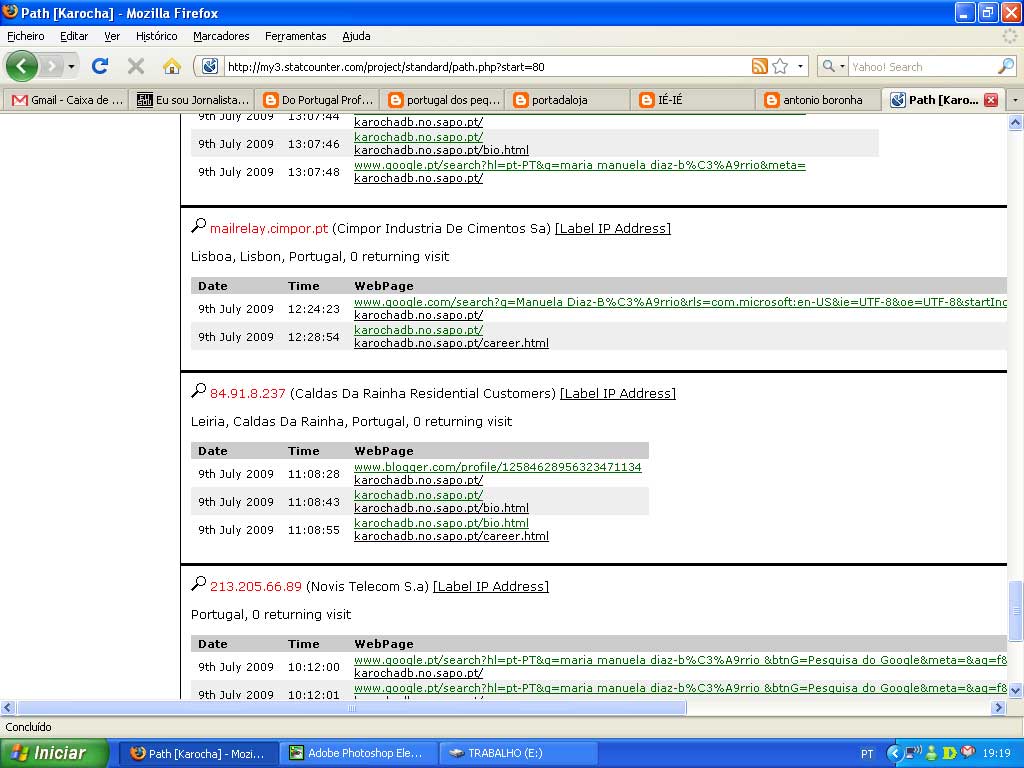This screenshot has width=1024, height=768.
Task: Click the RSS feed icon in address bar
Action: point(760,66)
